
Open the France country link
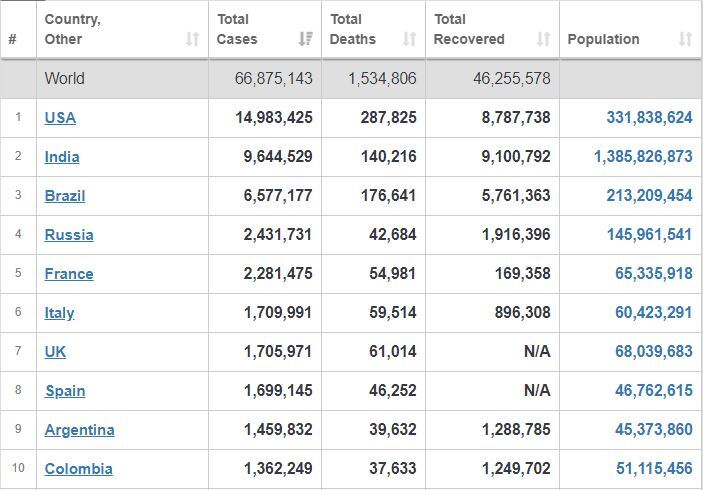[69, 273]
